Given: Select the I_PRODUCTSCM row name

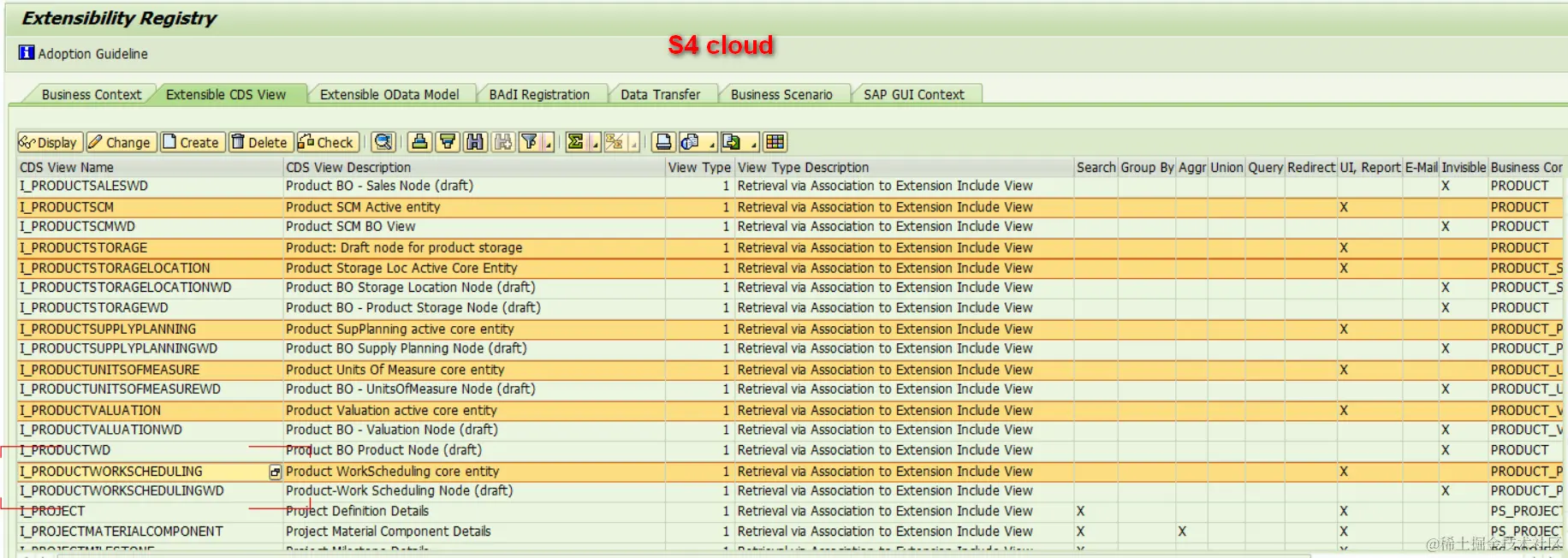Looking at the screenshot, I should pos(151,207).
